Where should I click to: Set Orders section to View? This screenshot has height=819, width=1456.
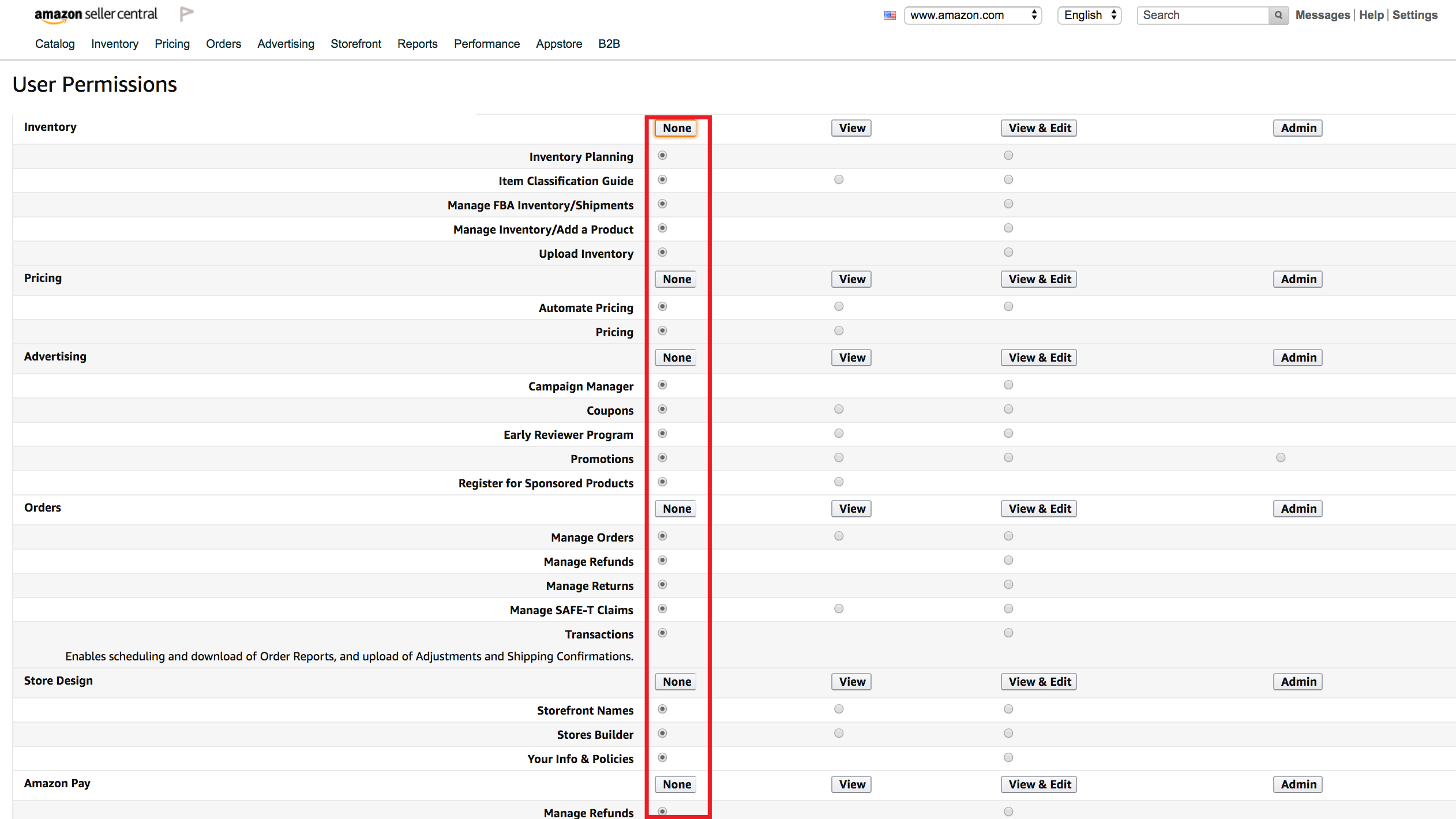pos(851,509)
